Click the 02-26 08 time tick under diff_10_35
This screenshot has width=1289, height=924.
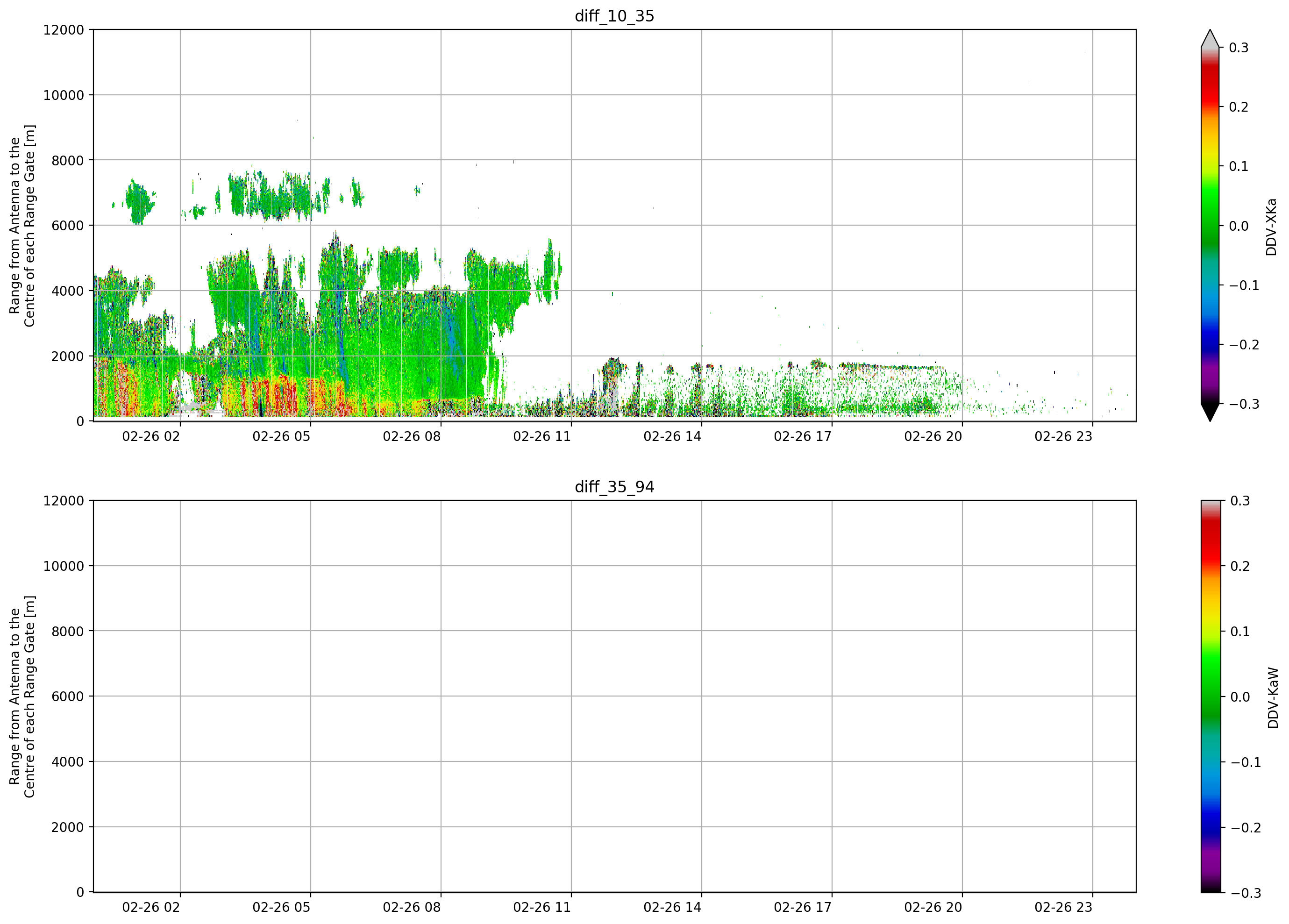(412, 436)
